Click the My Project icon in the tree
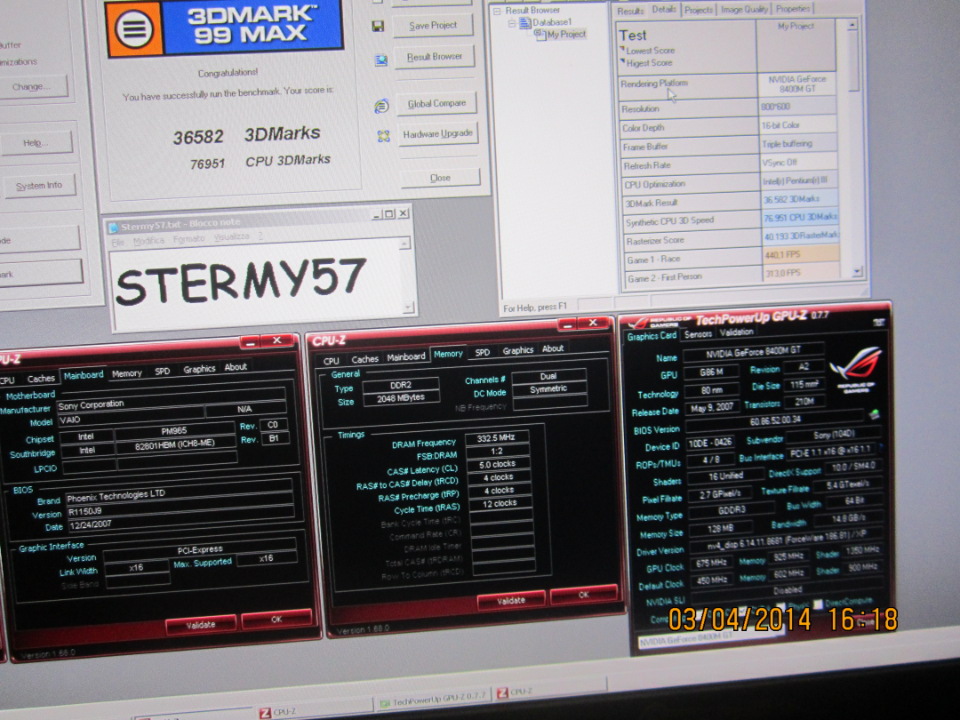The height and width of the screenshot is (720, 960). pos(539,33)
